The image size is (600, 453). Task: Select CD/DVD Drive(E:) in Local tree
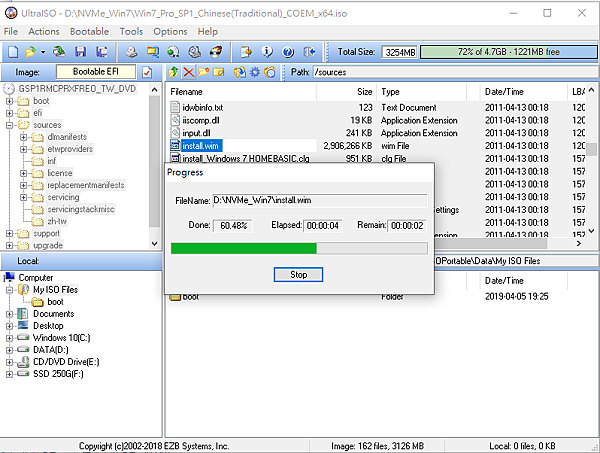(66, 362)
